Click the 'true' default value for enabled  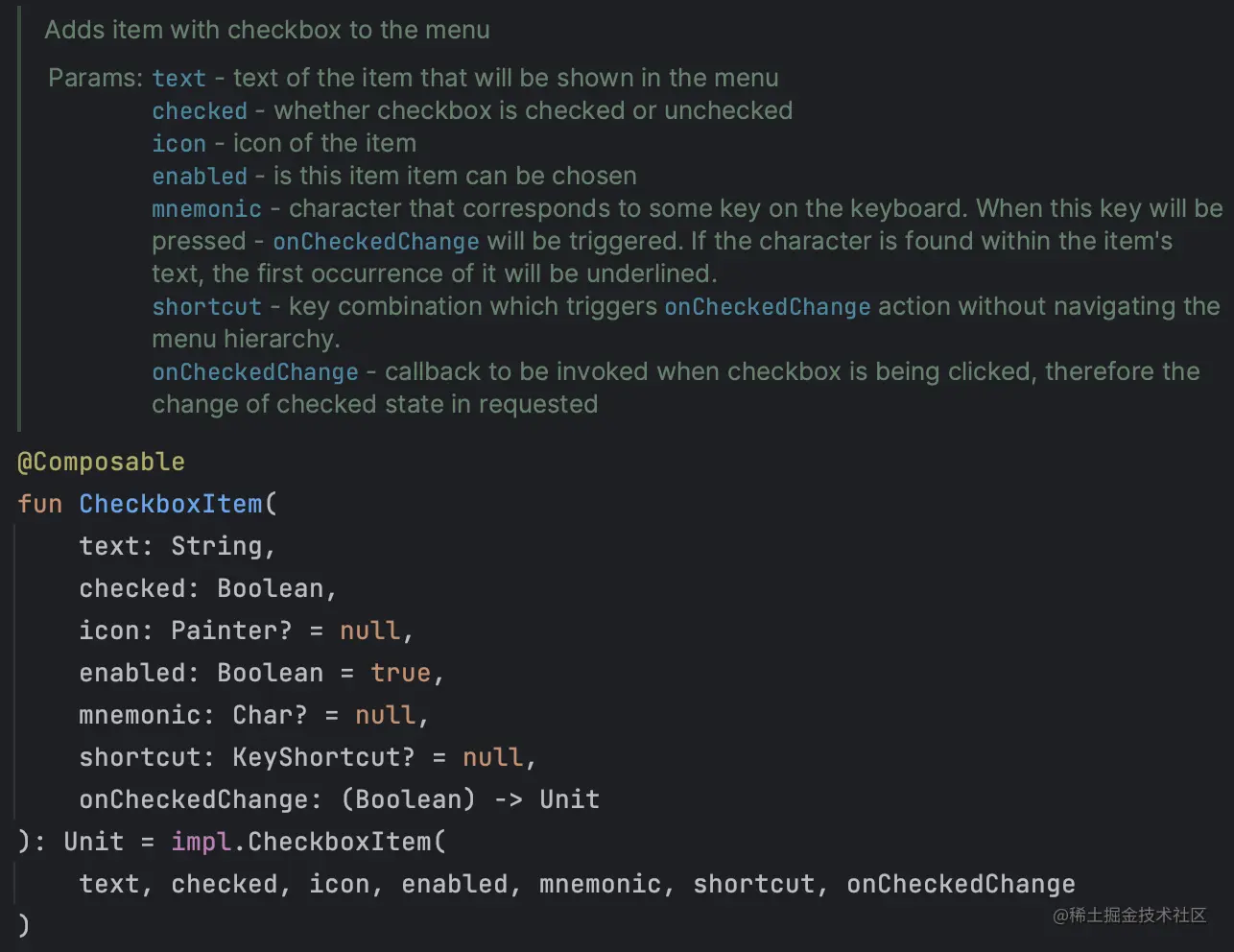click(x=400, y=673)
